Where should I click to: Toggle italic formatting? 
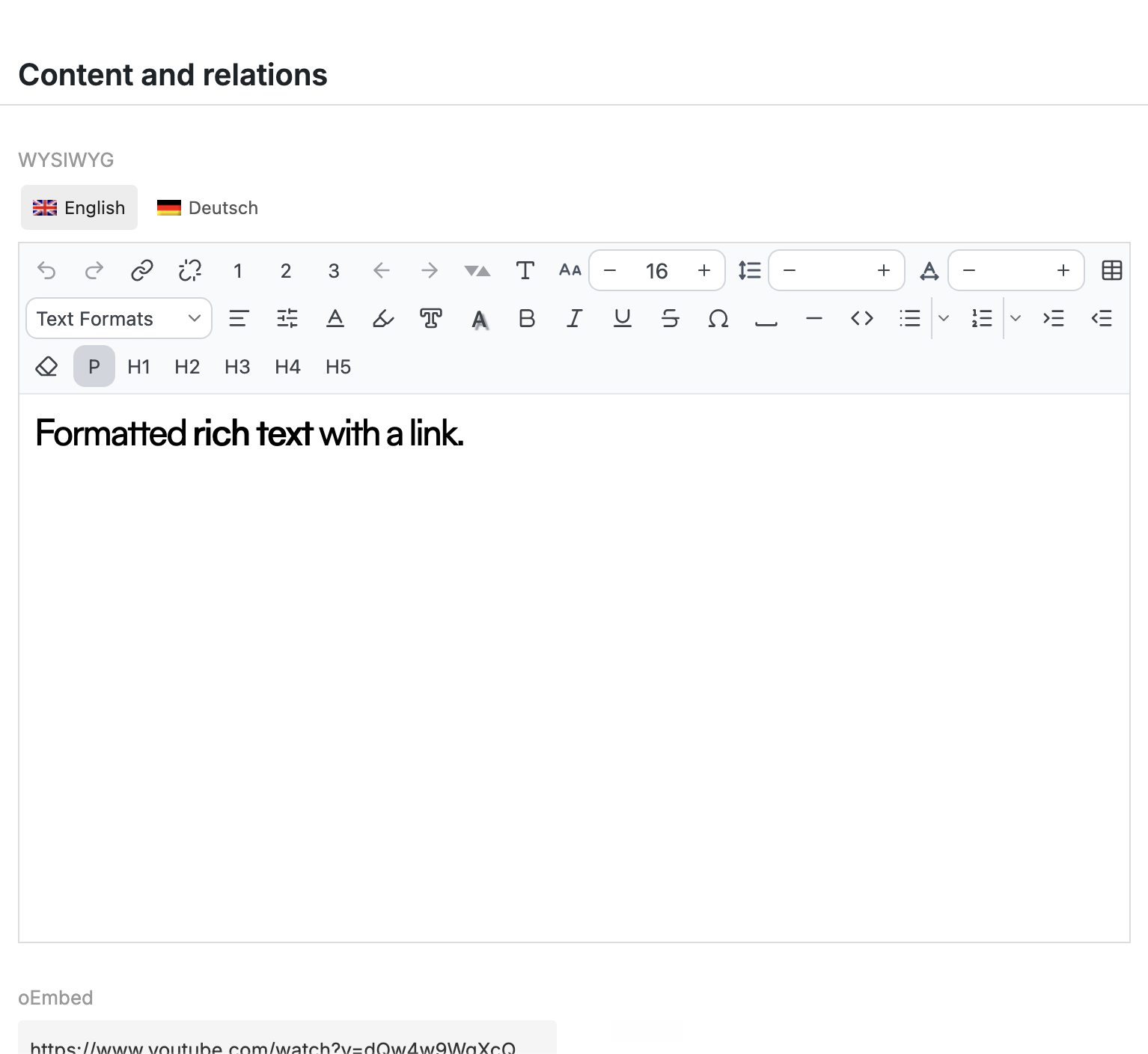575,318
